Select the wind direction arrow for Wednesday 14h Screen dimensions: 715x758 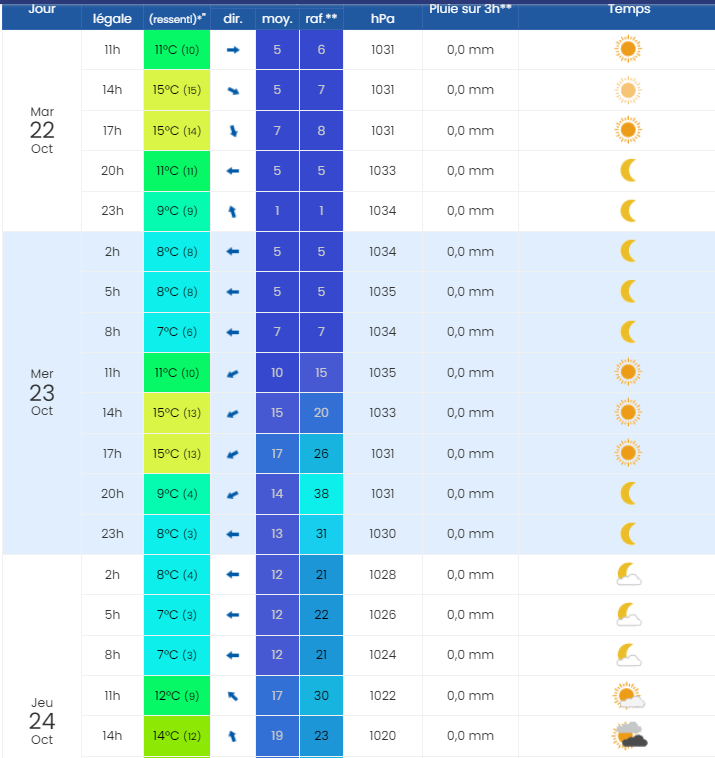233,413
